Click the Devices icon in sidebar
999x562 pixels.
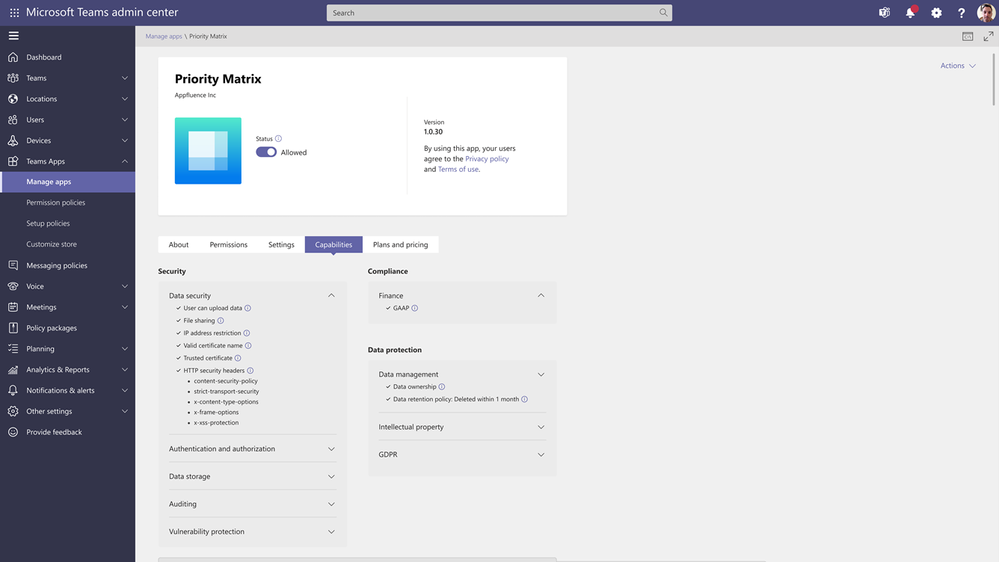(13, 141)
